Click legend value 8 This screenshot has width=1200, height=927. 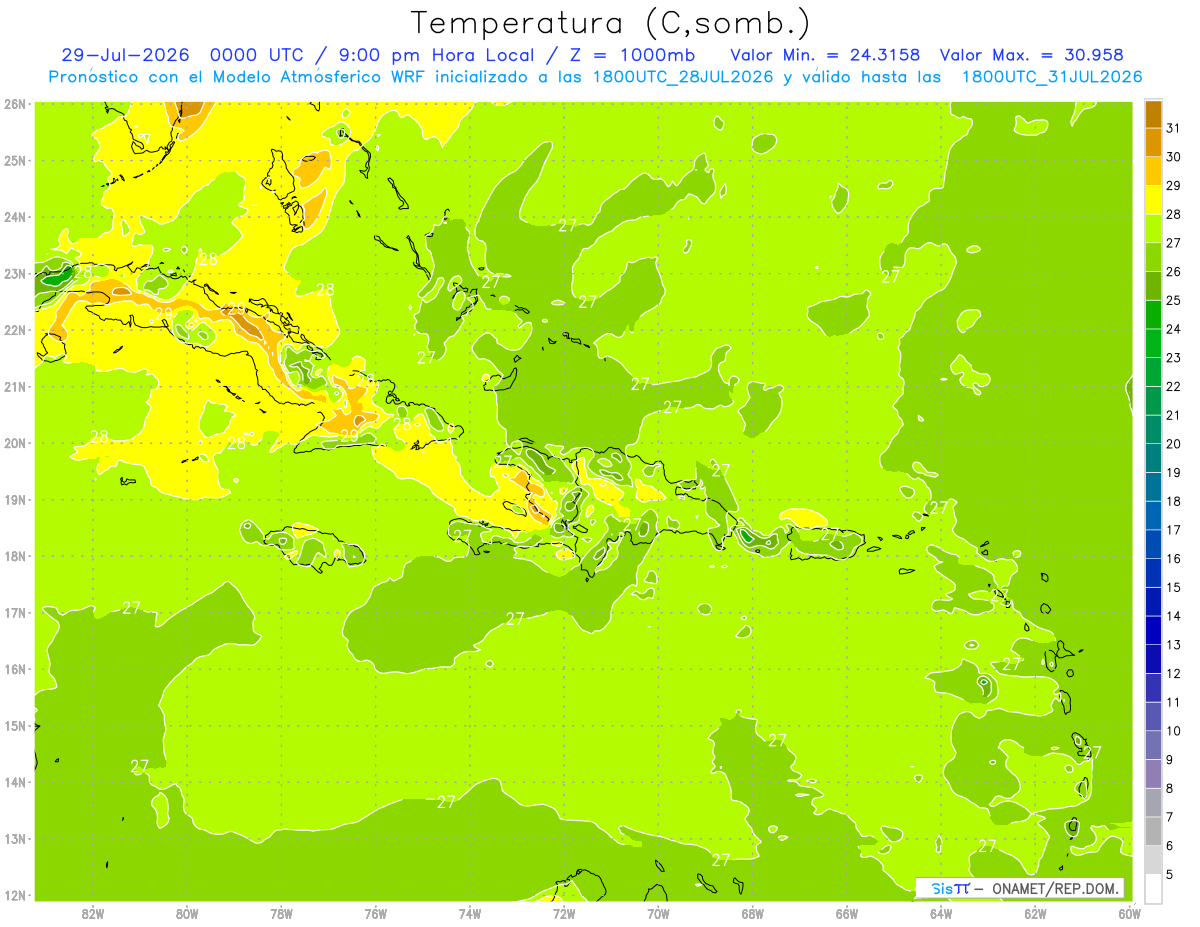pyautogui.click(x=1170, y=789)
